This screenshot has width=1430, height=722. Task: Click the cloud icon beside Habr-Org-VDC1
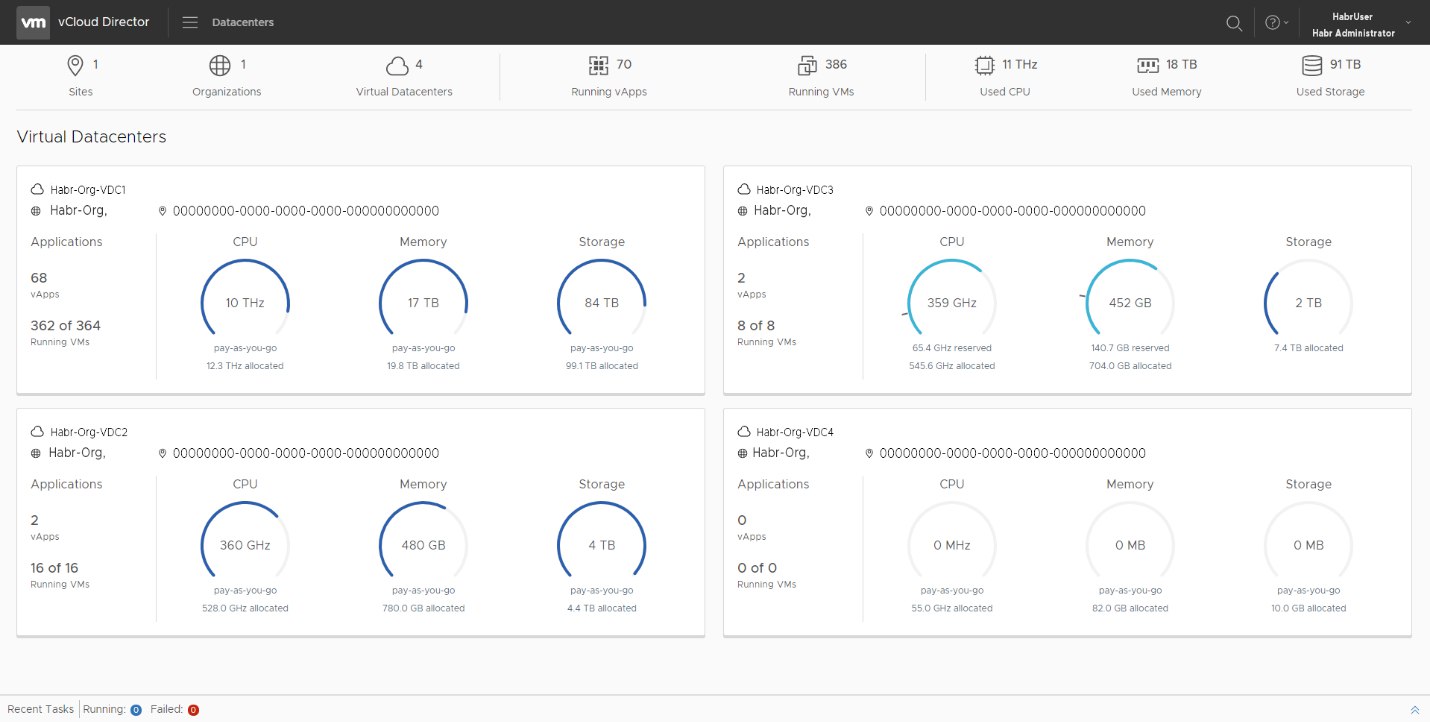(x=38, y=189)
